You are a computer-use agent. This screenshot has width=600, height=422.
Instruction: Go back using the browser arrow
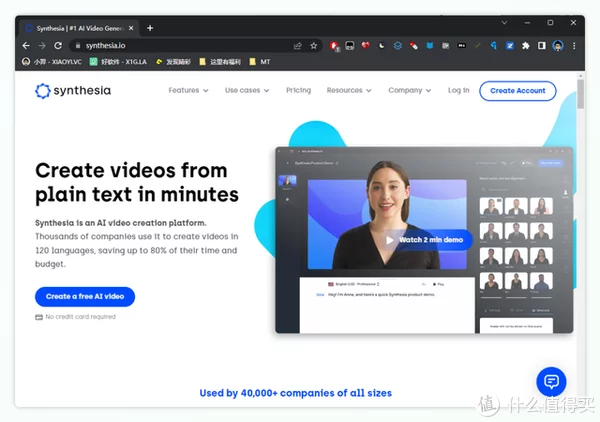click(26, 46)
